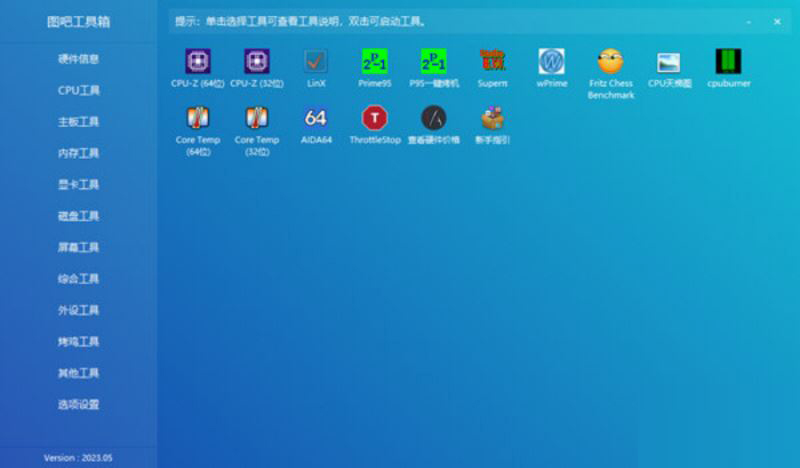The width and height of the screenshot is (800, 468).
Task: Select the Core Temp (64位) icon
Action: click(x=197, y=118)
